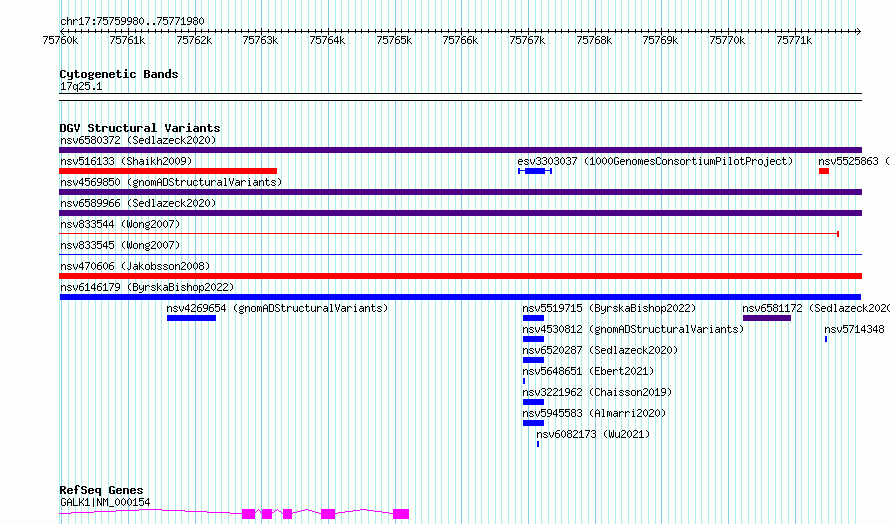Open esv3303037 (1000GenomesConsortiumPilotProject) label

pos(655,161)
